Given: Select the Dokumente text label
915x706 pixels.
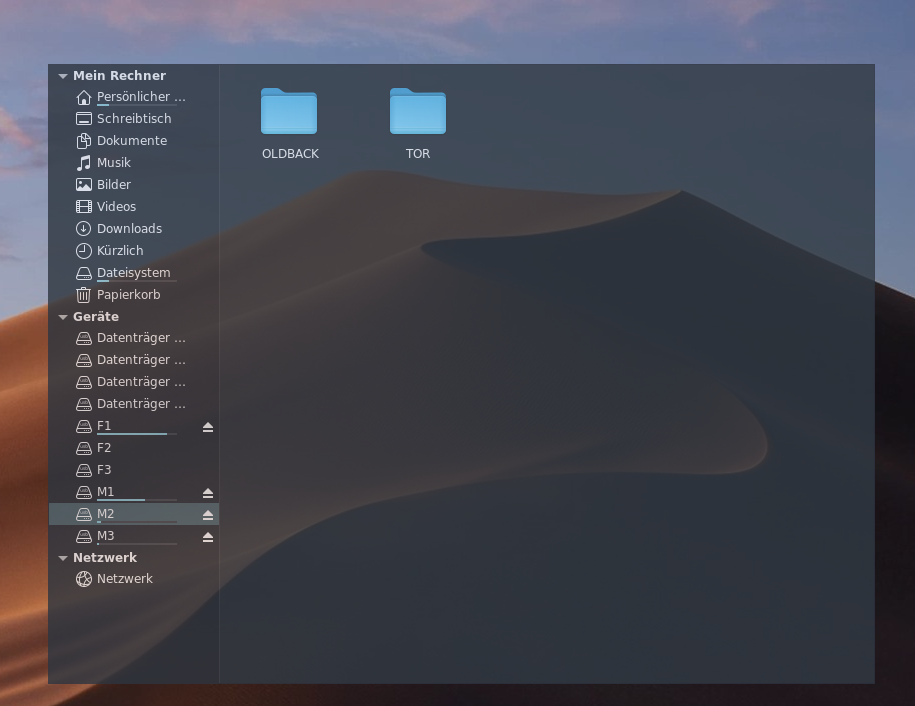Looking at the screenshot, I should coord(132,141).
